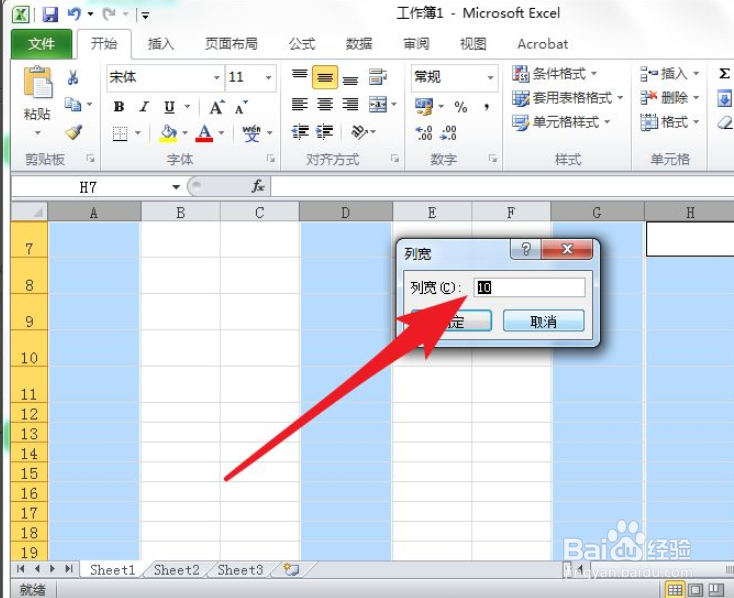Switch to the 页面布局 ribbon tab
This screenshot has height=598, width=734.
(x=231, y=44)
